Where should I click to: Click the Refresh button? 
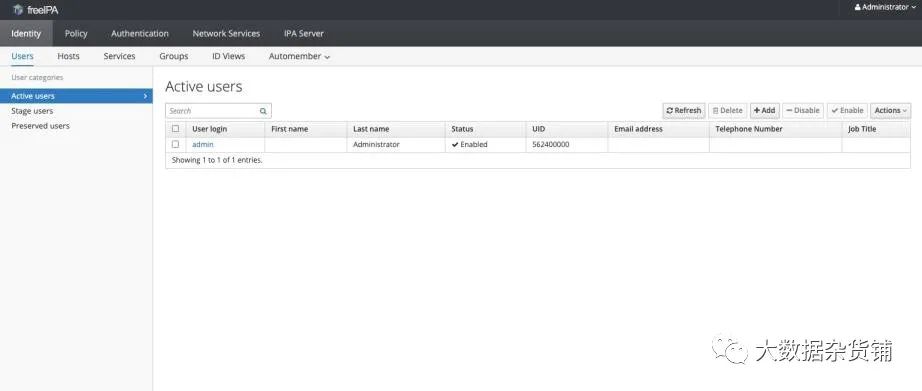click(684, 111)
